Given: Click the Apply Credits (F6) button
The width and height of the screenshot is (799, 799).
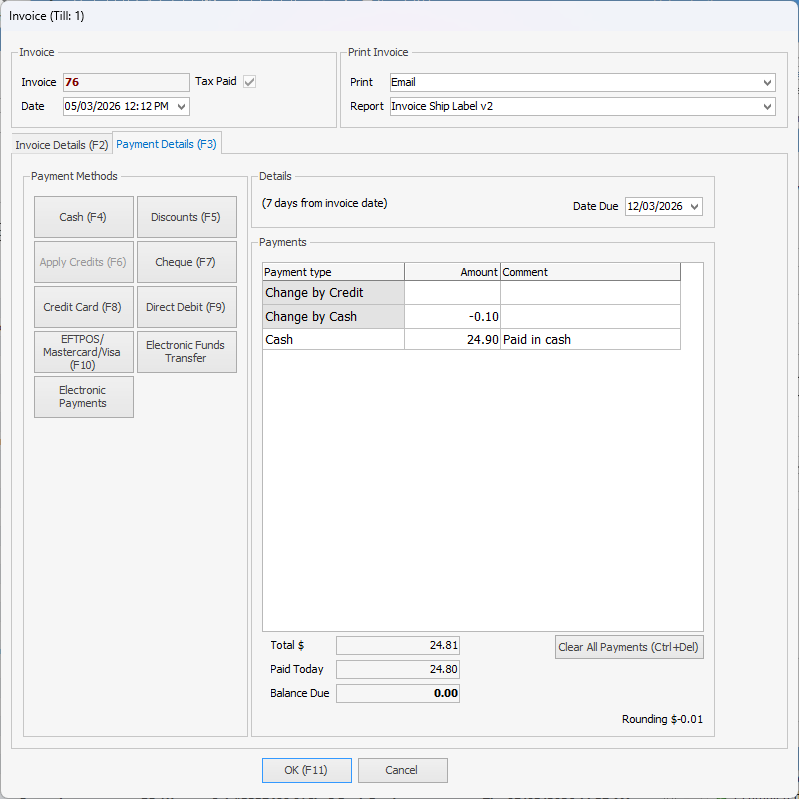Looking at the screenshot, I should [x=84, y=262].
